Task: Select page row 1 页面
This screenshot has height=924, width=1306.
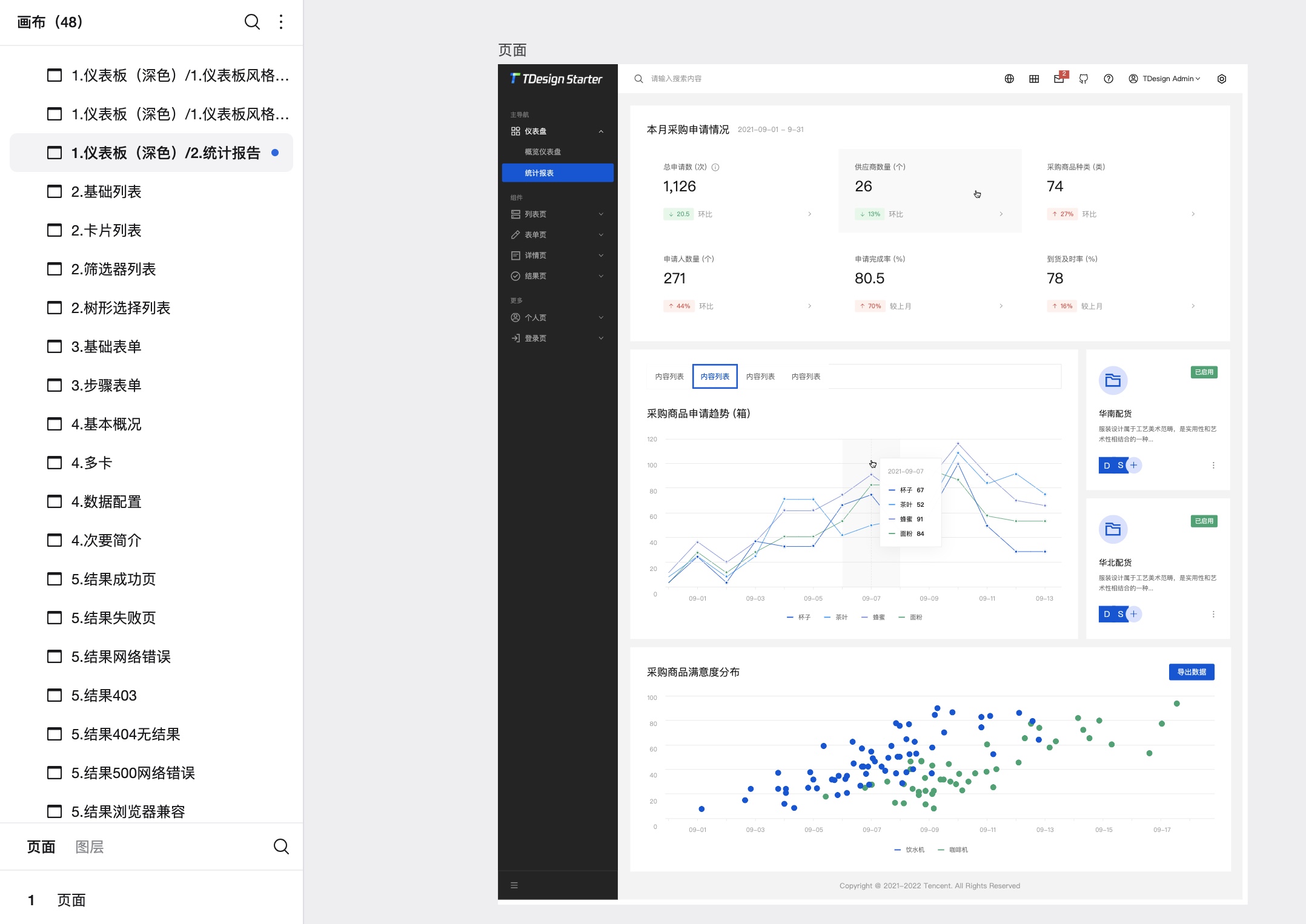Action: (x=151, y=900)
